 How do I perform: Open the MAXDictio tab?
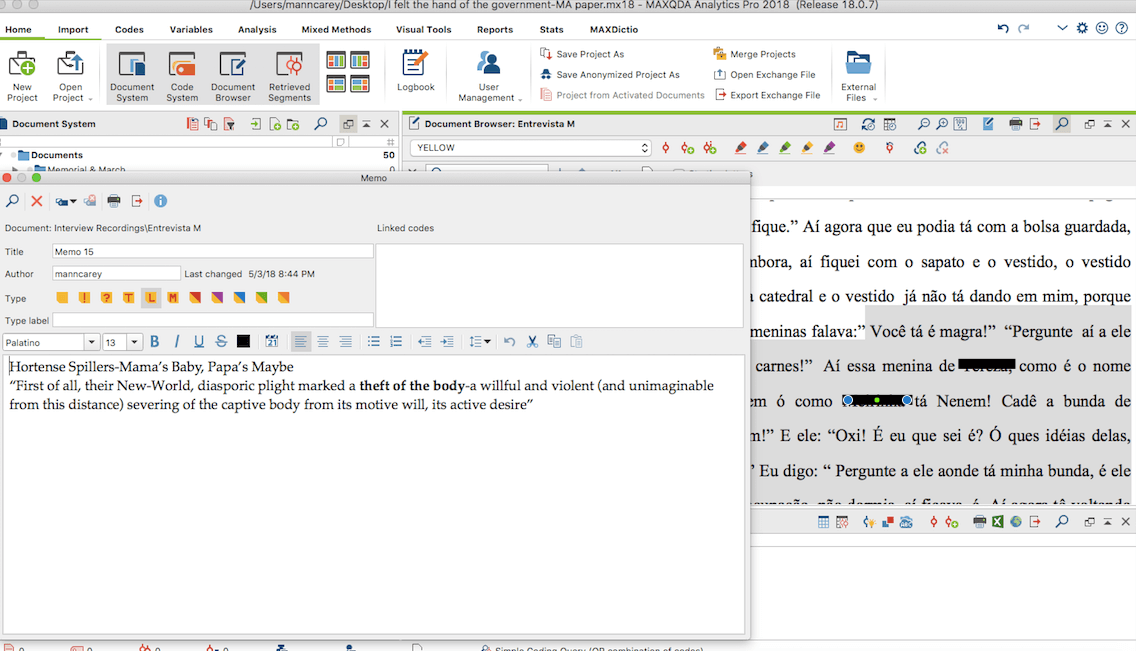coord(614,30)
